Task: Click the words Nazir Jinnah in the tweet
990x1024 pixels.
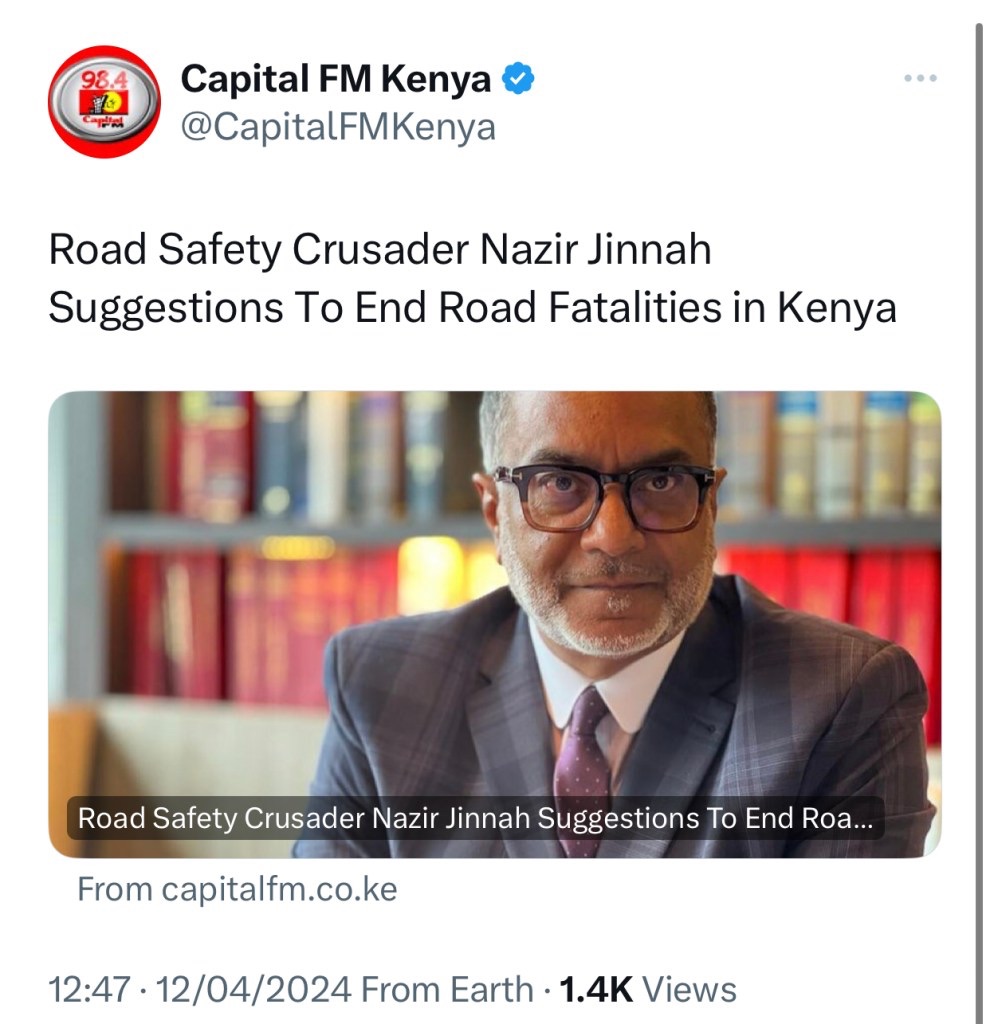Action: click(596, 249)
